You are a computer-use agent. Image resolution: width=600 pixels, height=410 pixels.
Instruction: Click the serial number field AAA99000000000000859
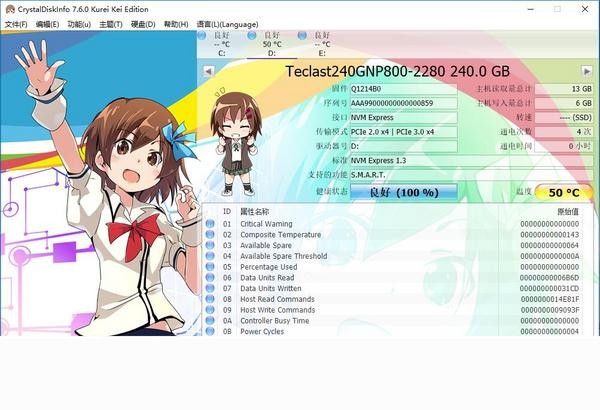click(x=404, y=103)
